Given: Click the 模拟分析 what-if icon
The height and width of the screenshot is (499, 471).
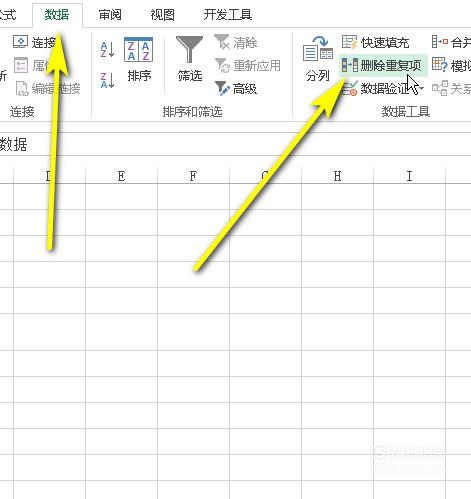Looking at the screenshot, I should 439,65.
